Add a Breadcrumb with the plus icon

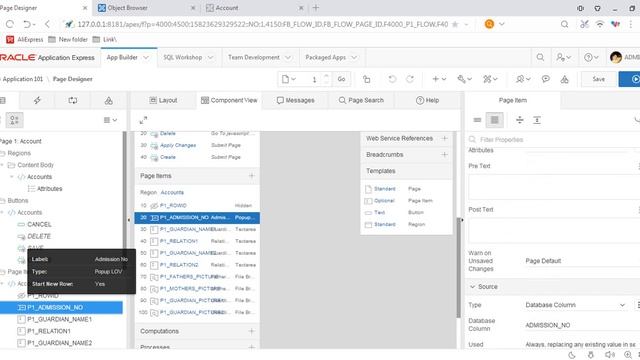point(444,155)
